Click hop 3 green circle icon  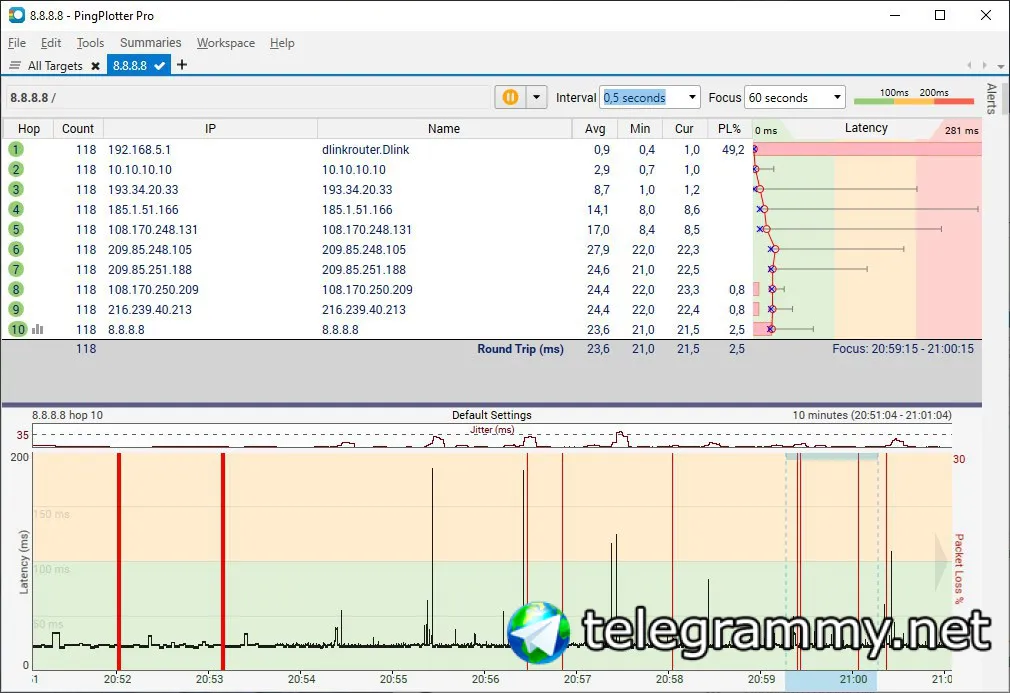16,189
